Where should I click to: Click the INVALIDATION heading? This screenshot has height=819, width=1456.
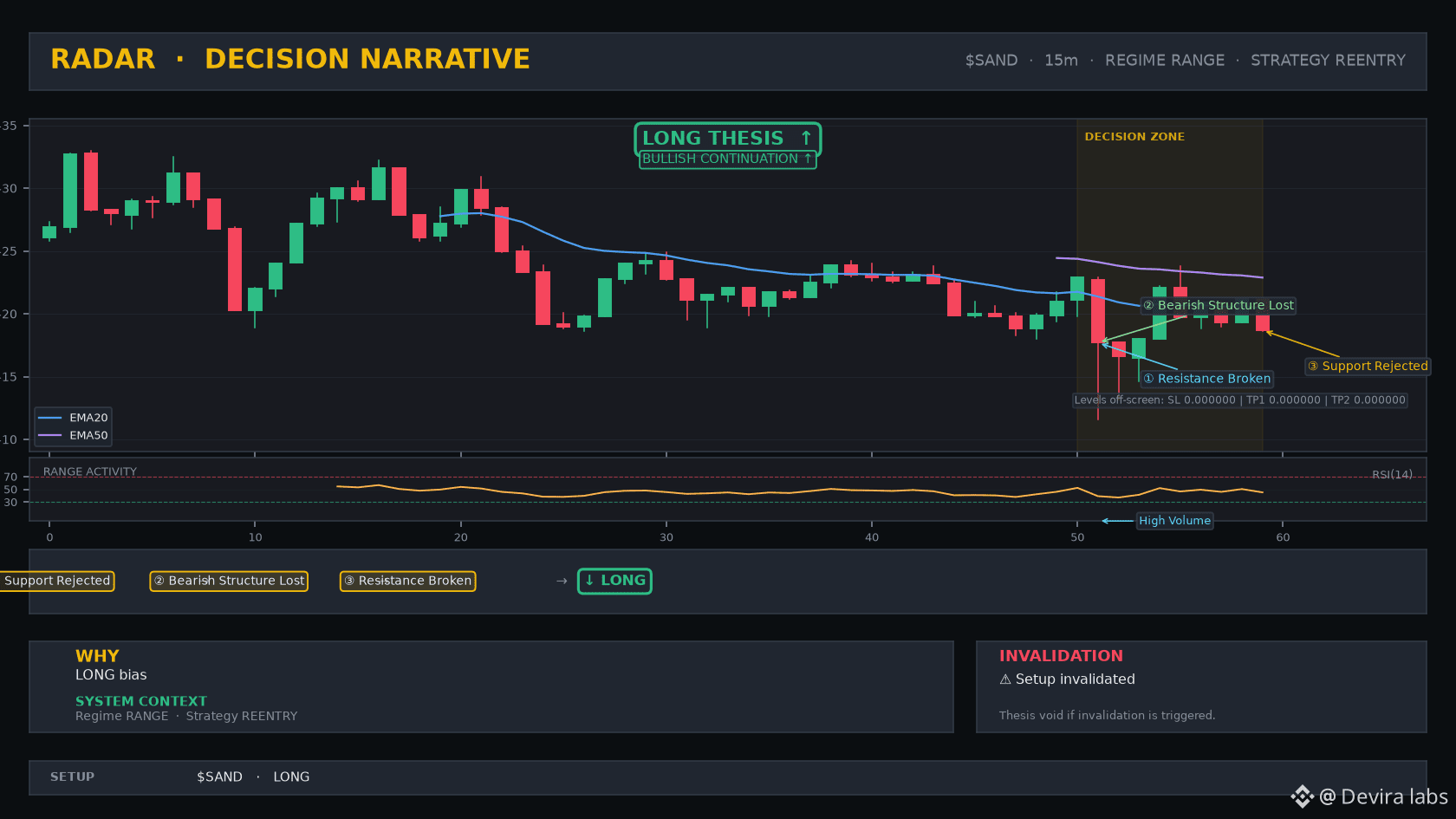coord(1061,656)
